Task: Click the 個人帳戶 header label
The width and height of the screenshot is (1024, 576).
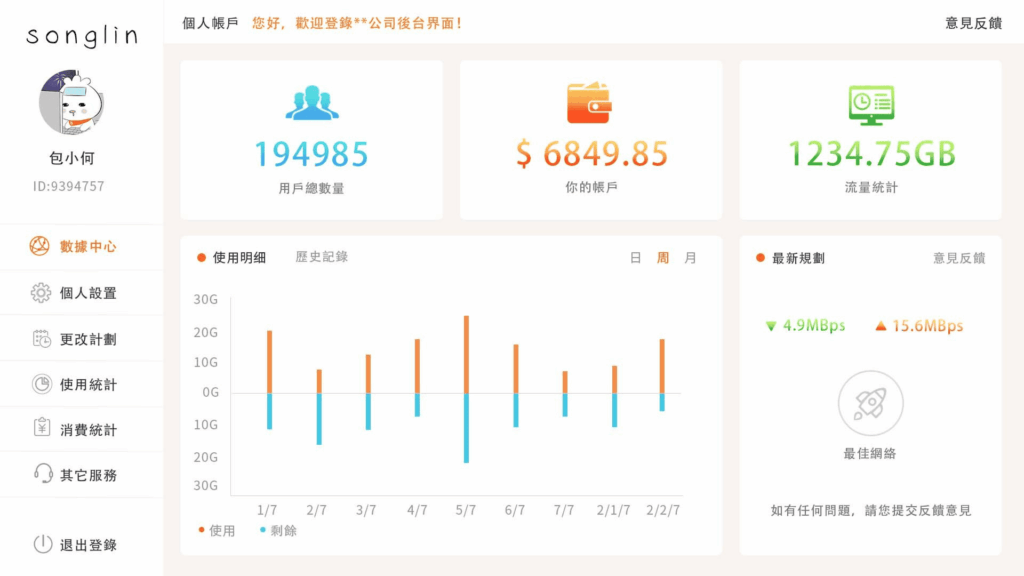Action: [210, 24]
